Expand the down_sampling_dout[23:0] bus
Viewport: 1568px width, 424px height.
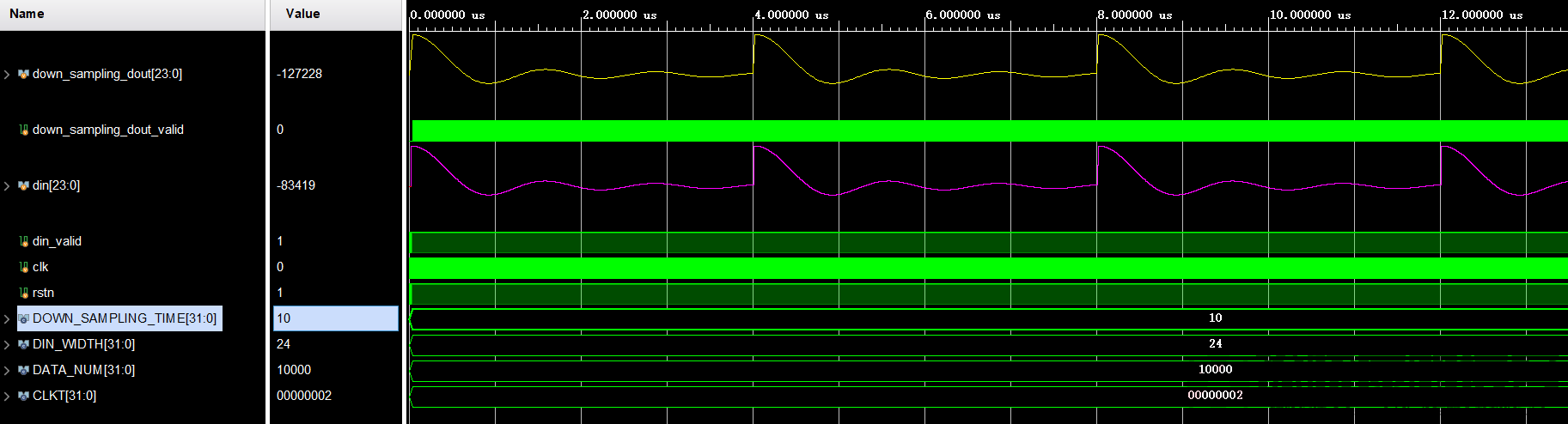click(x=7, y=75)
